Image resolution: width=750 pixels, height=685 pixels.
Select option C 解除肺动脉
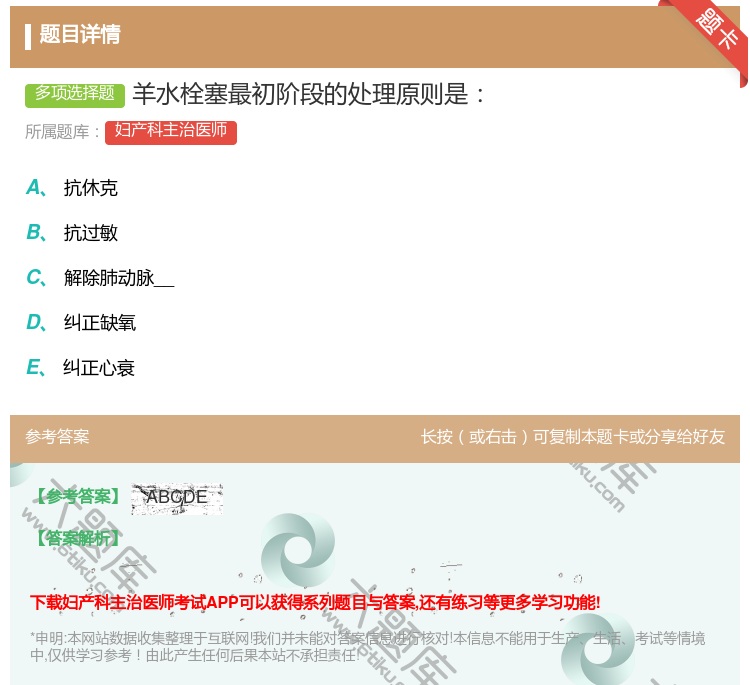pyautogui.click(x=100, y=277)
